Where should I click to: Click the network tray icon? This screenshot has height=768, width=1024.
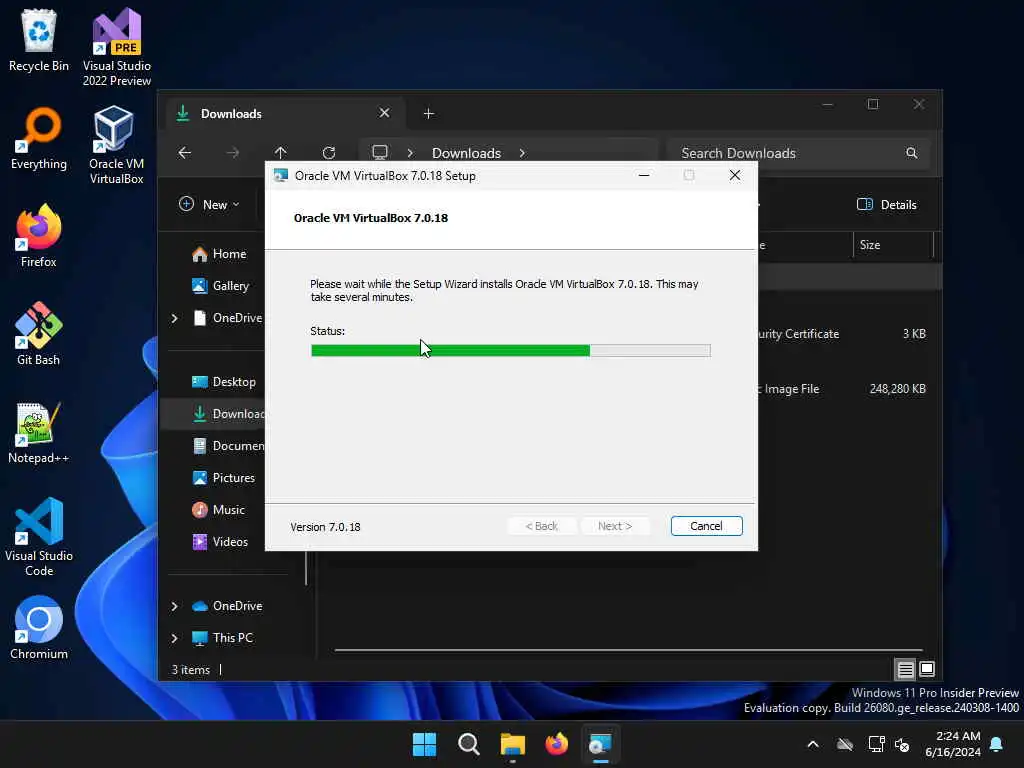(876, 744)
